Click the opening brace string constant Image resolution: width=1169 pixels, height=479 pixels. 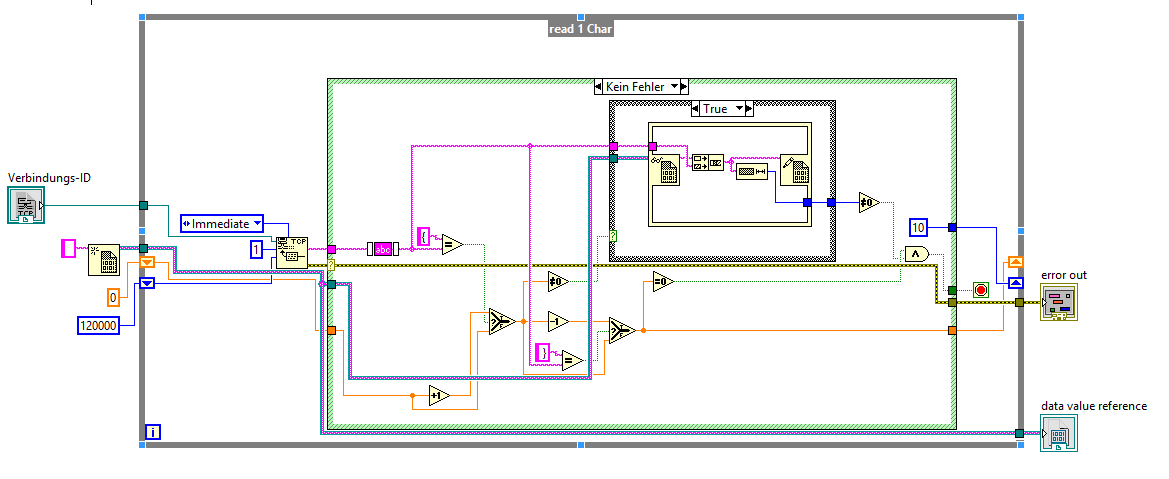(x=423, y=237)
